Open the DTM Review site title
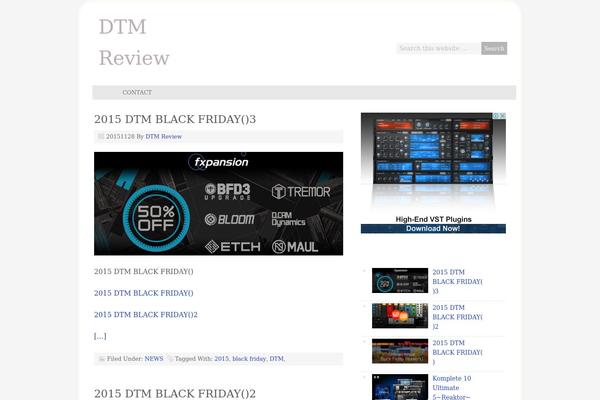The height and width of the screenshot is (400, 600). pos(134,42)
